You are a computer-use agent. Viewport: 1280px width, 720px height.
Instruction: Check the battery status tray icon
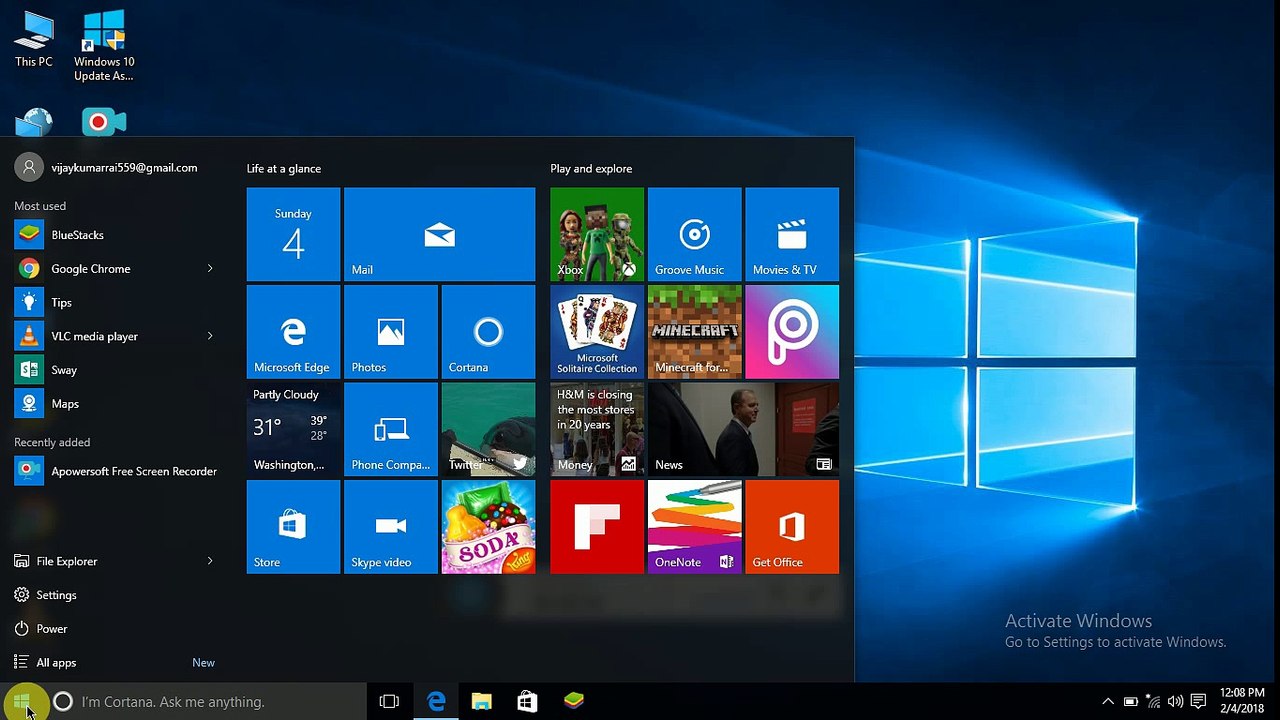(1130, 702)
